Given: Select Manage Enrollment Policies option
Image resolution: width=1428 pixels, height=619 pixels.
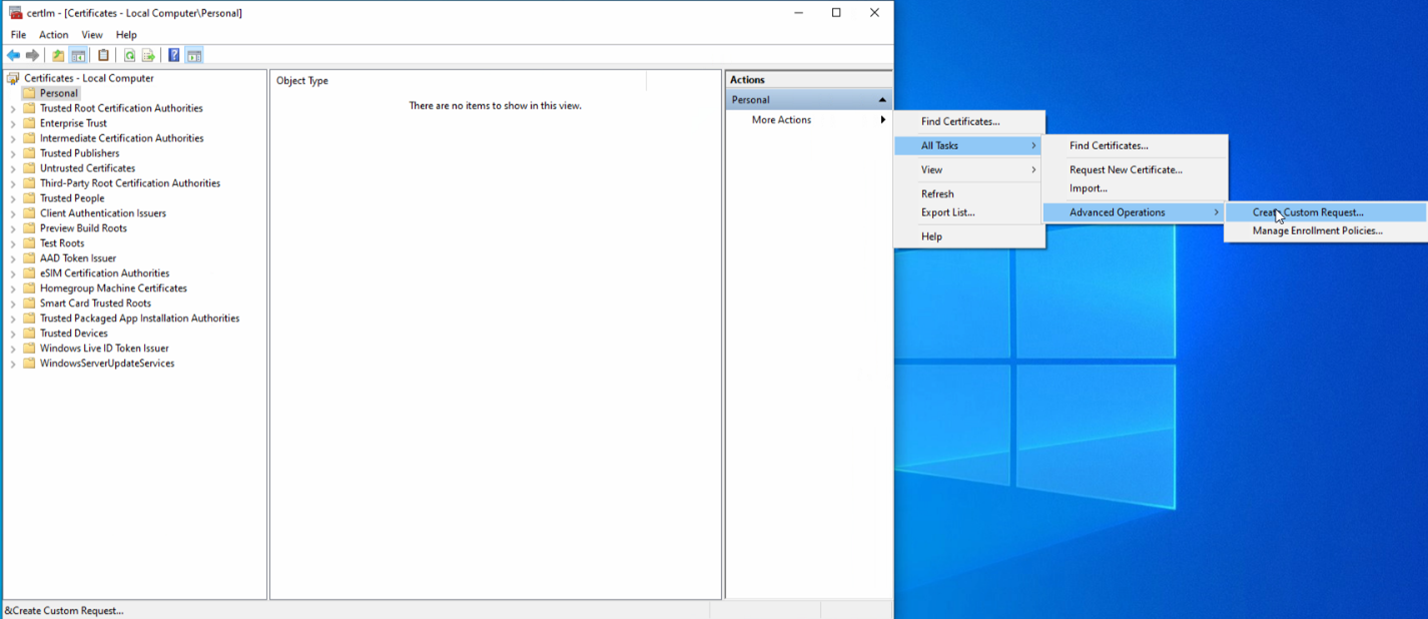Looking at the screenshot, I should pyautogui.click(x=1316, y=230).
